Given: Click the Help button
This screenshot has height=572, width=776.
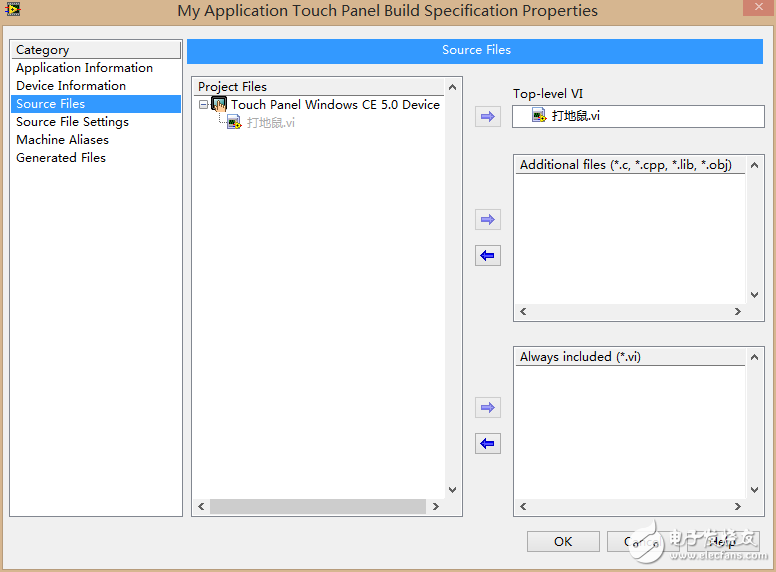Looking at the screenshot, I should [x=723, y=541].
